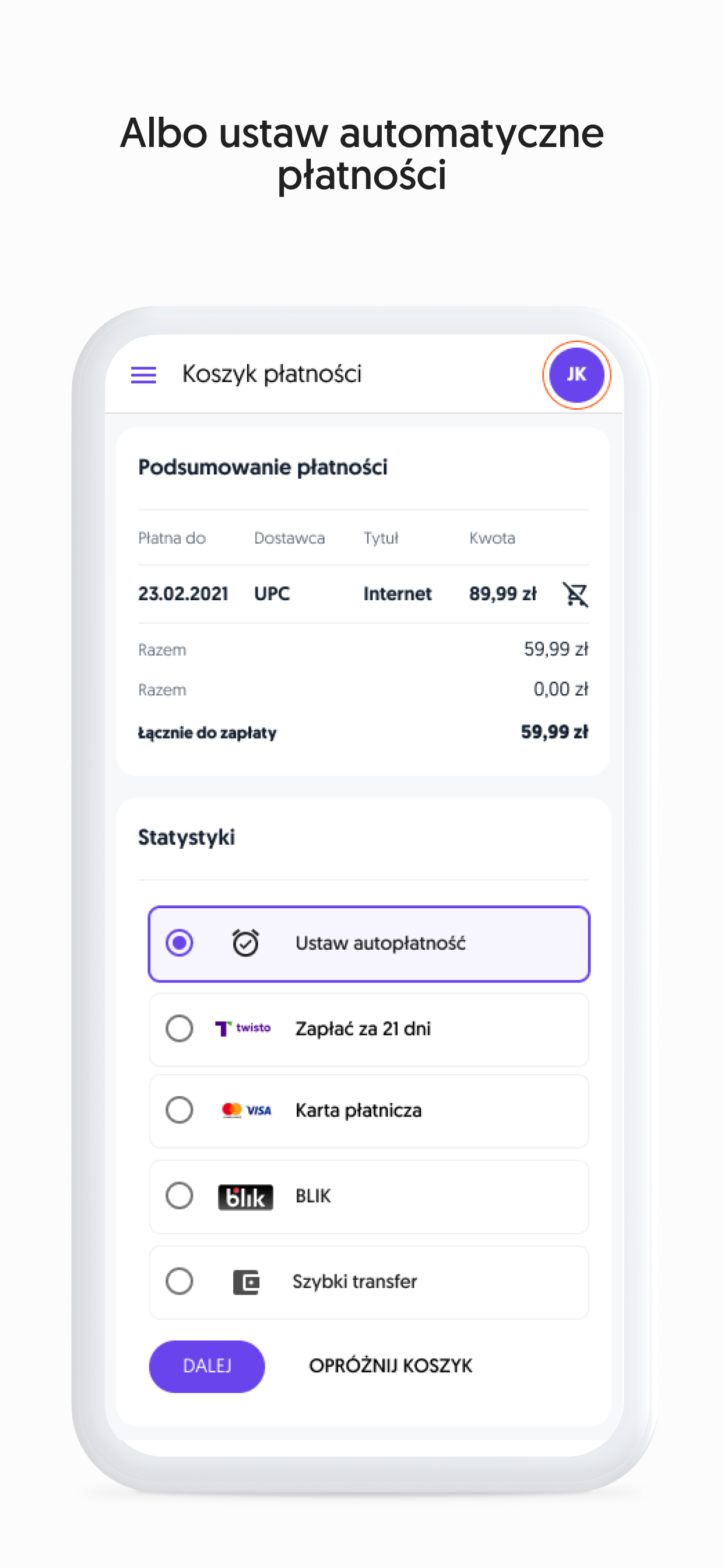This screenshot has height=1568, width=724.
Task: Select the BLIK radio button
Action: [180, 1196]
